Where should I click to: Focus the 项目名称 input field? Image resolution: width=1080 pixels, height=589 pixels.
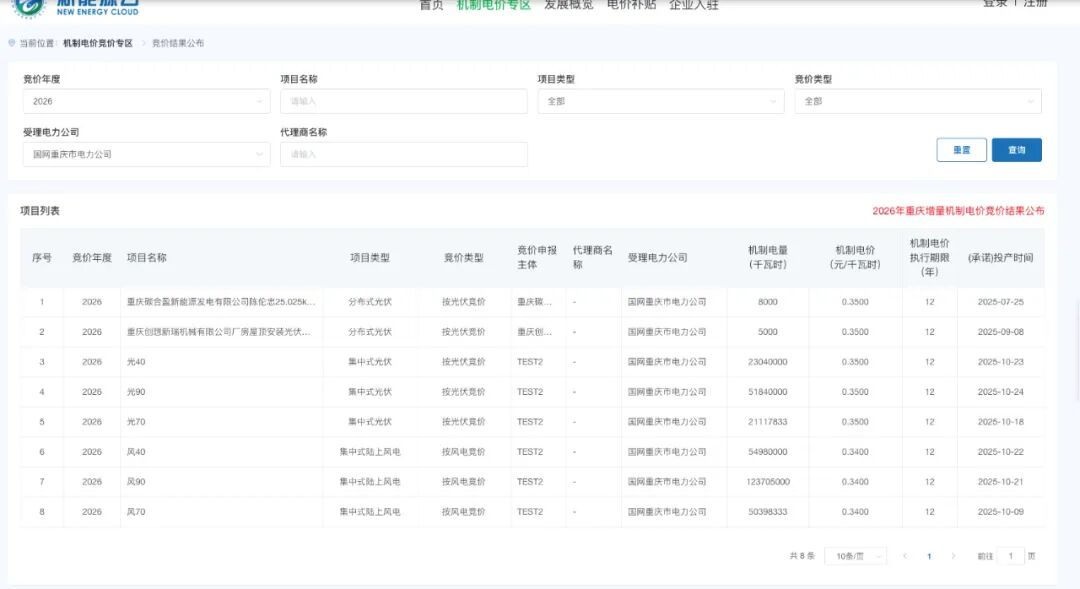403,101
